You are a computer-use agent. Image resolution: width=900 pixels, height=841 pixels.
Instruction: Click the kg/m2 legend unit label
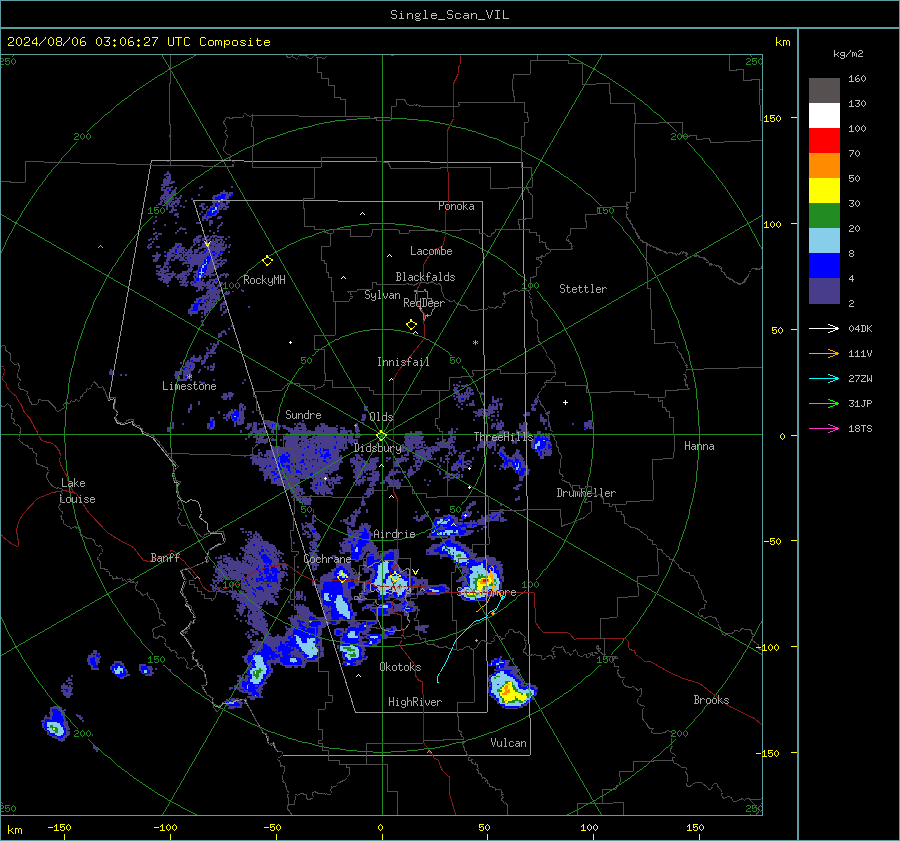tap(848, 54)
